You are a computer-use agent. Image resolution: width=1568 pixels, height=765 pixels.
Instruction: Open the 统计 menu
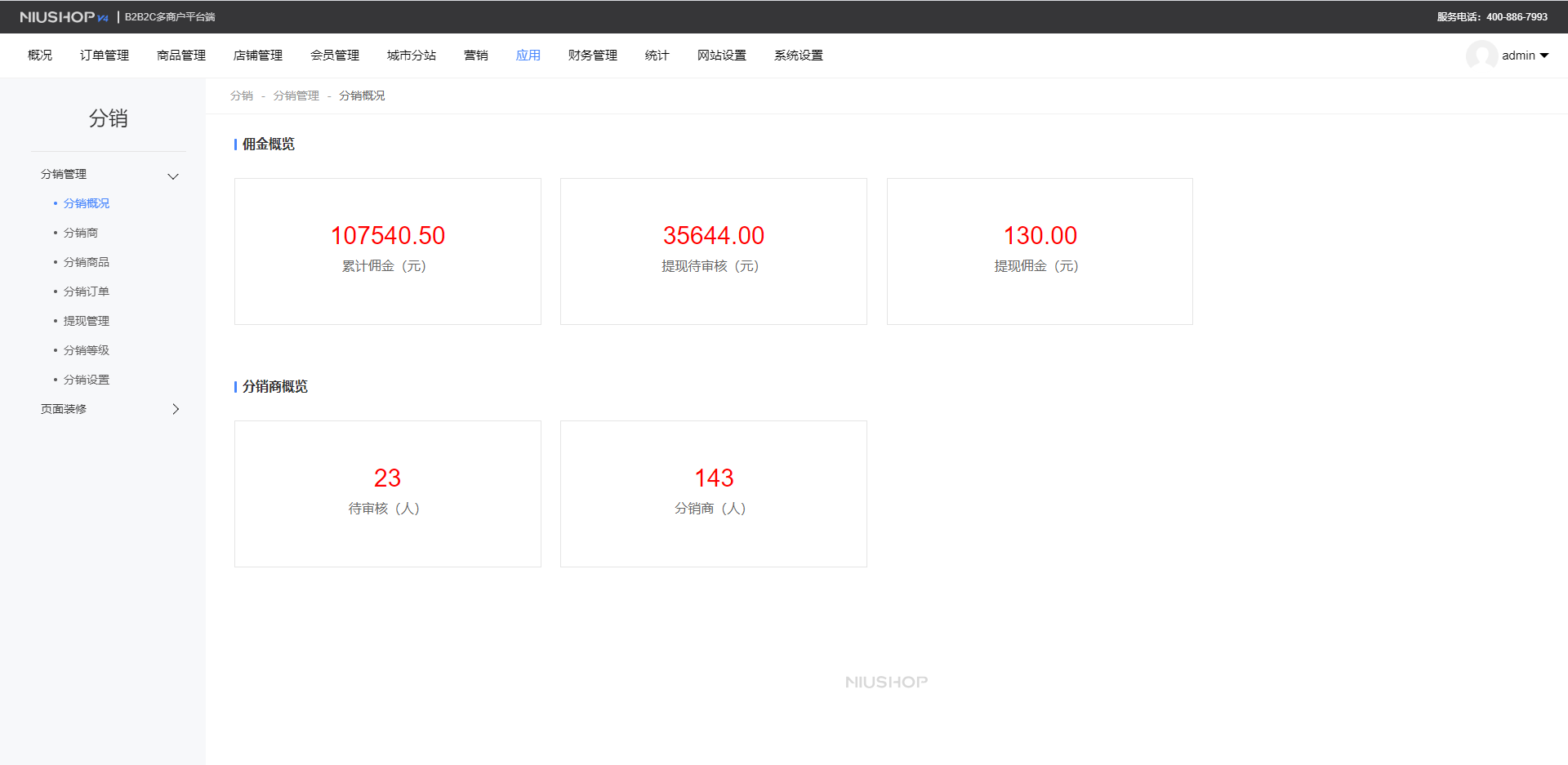pos(657,56)
